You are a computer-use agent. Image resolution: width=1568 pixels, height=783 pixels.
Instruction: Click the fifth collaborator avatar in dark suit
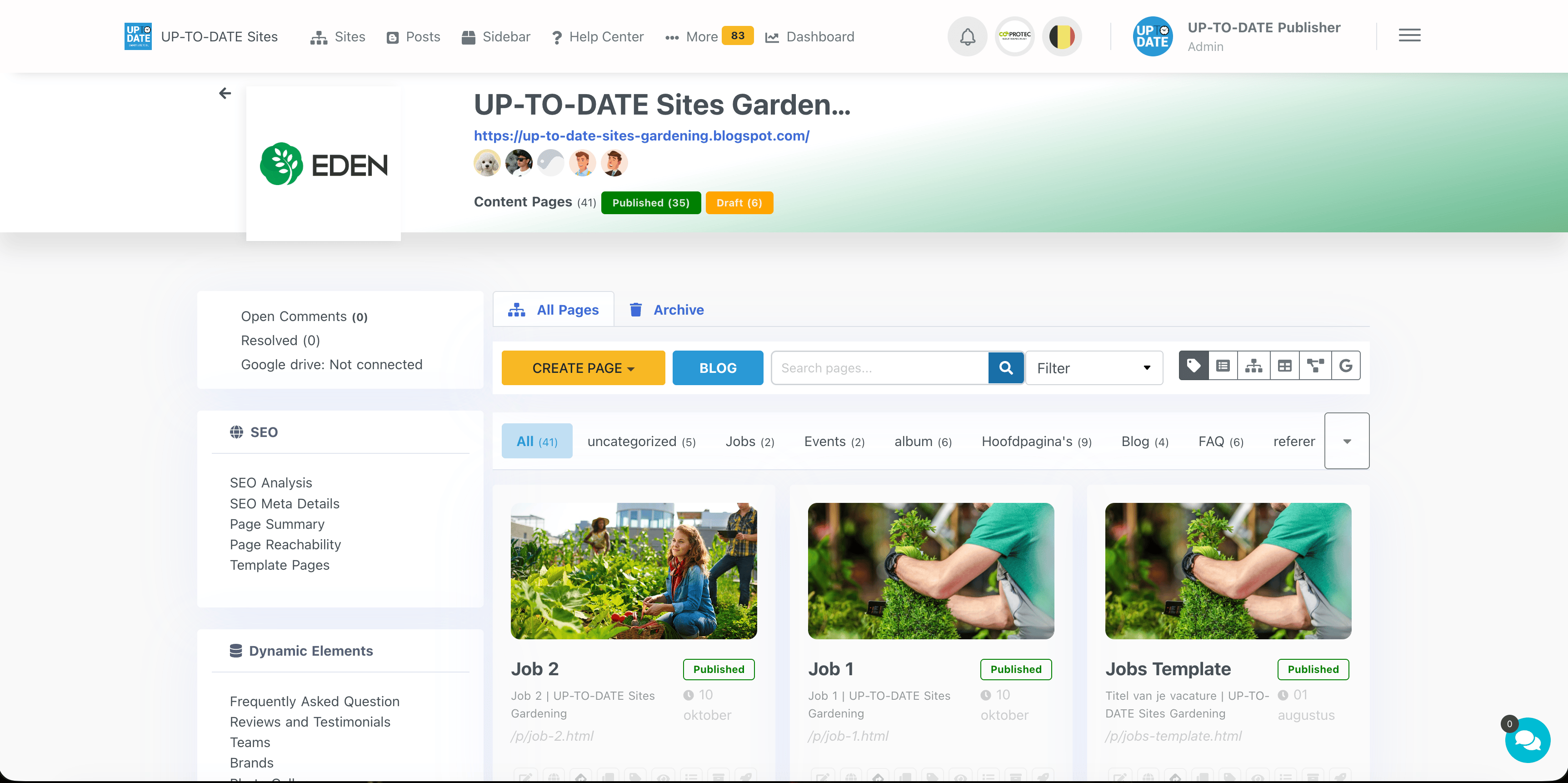[614, 163]
